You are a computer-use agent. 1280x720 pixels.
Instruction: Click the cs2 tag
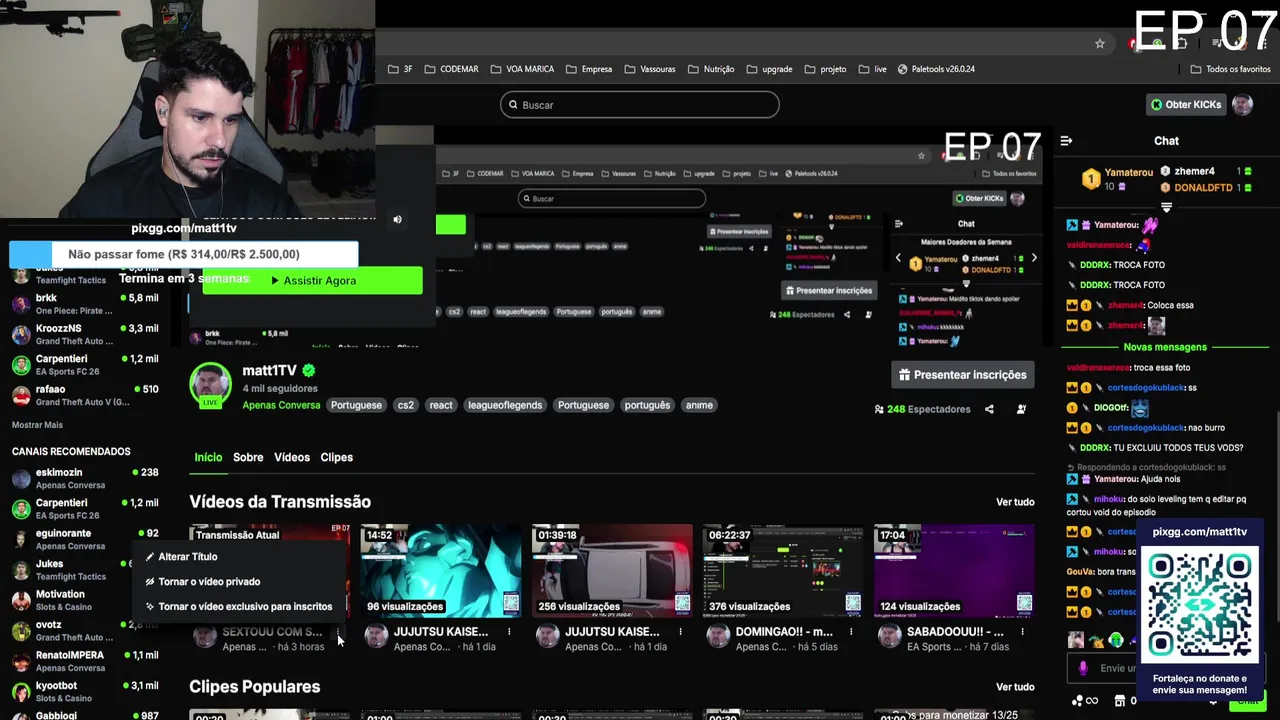click(405, 405)
